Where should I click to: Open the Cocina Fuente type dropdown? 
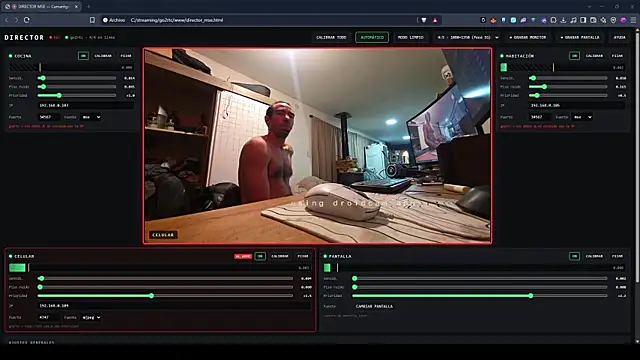(x=91, y=117)
